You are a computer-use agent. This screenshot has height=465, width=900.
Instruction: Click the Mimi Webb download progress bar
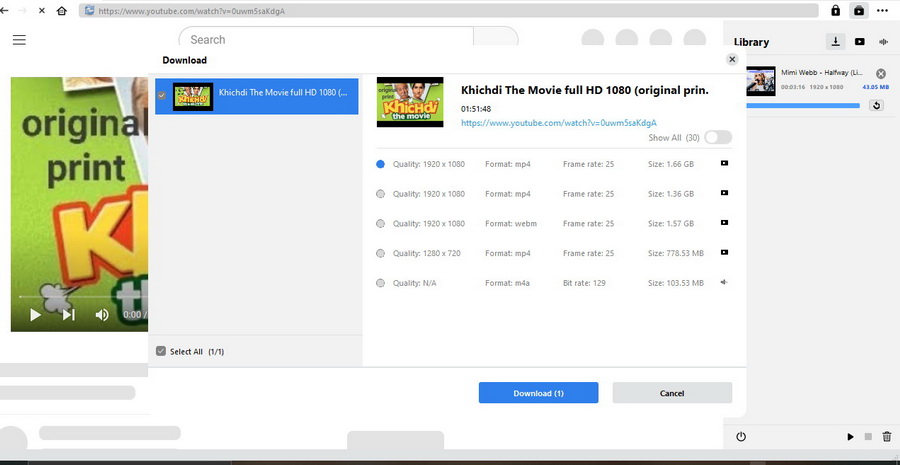(x=803, y=106)
